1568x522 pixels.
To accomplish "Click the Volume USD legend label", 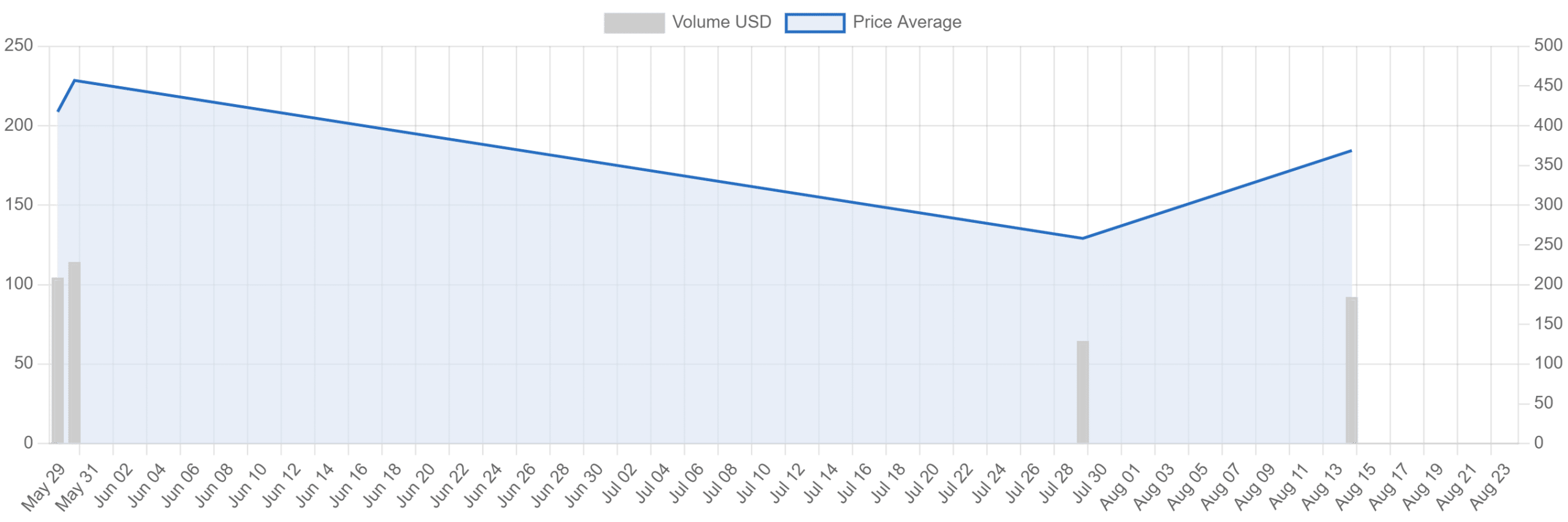I will (x=721, y=22).
